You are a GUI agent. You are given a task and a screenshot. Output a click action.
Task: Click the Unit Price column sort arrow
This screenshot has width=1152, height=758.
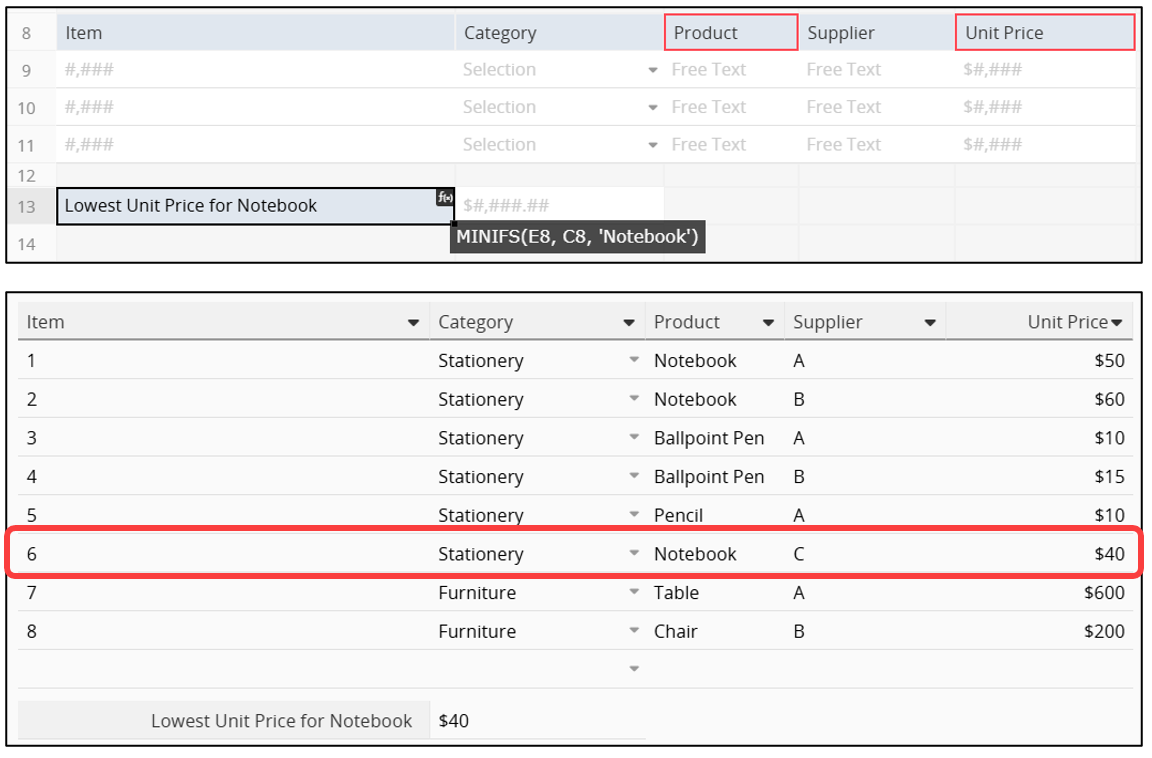point(1117,322)
